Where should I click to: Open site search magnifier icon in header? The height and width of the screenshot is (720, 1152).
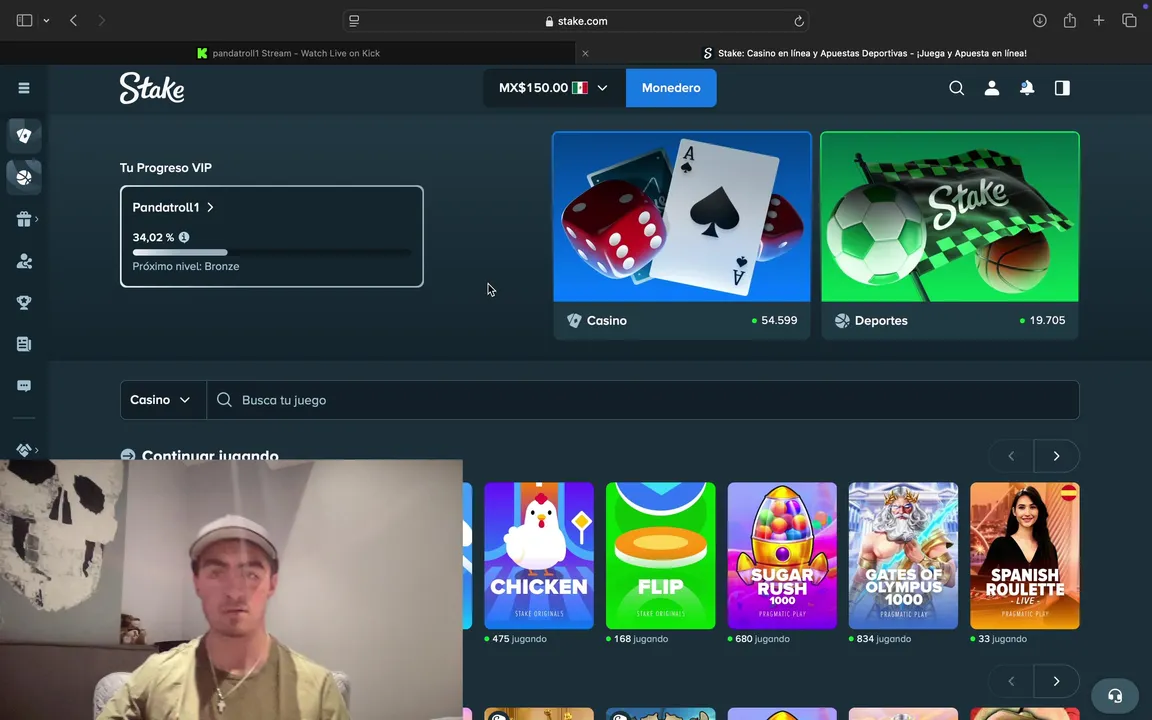coord(956,88)
